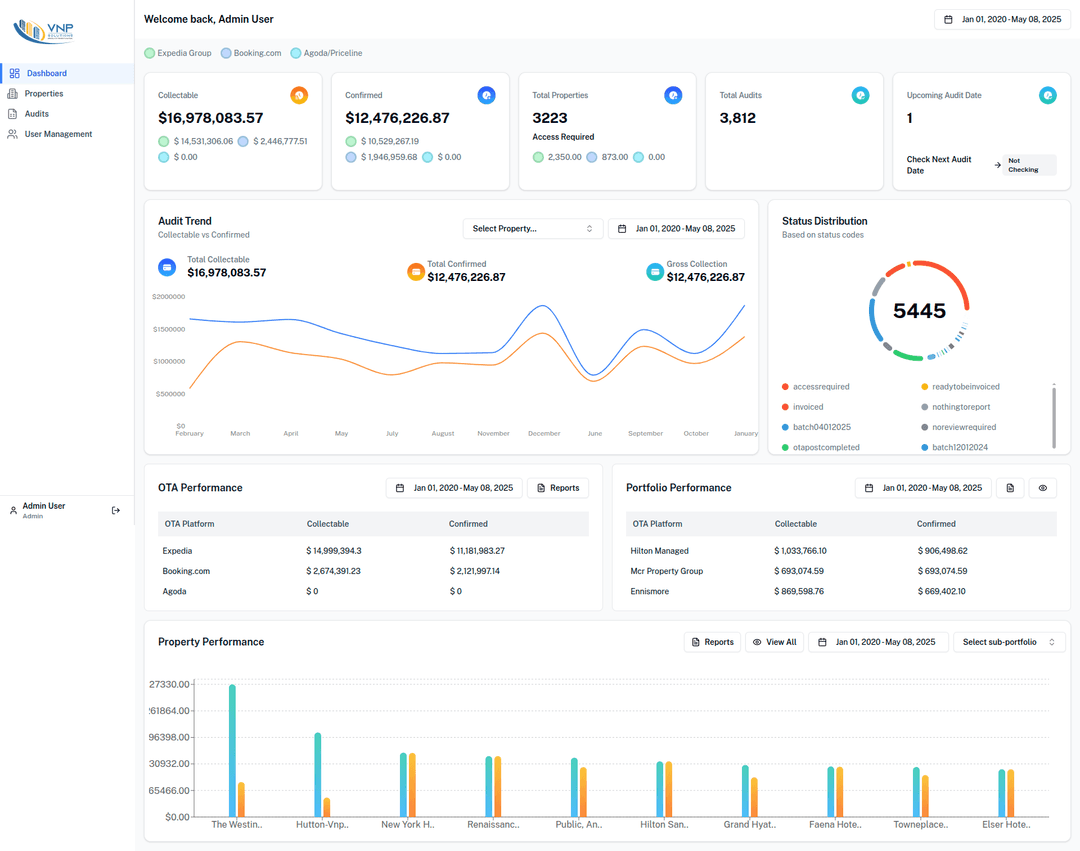
Task: Click the View All button
Action: tap(775, 642)
